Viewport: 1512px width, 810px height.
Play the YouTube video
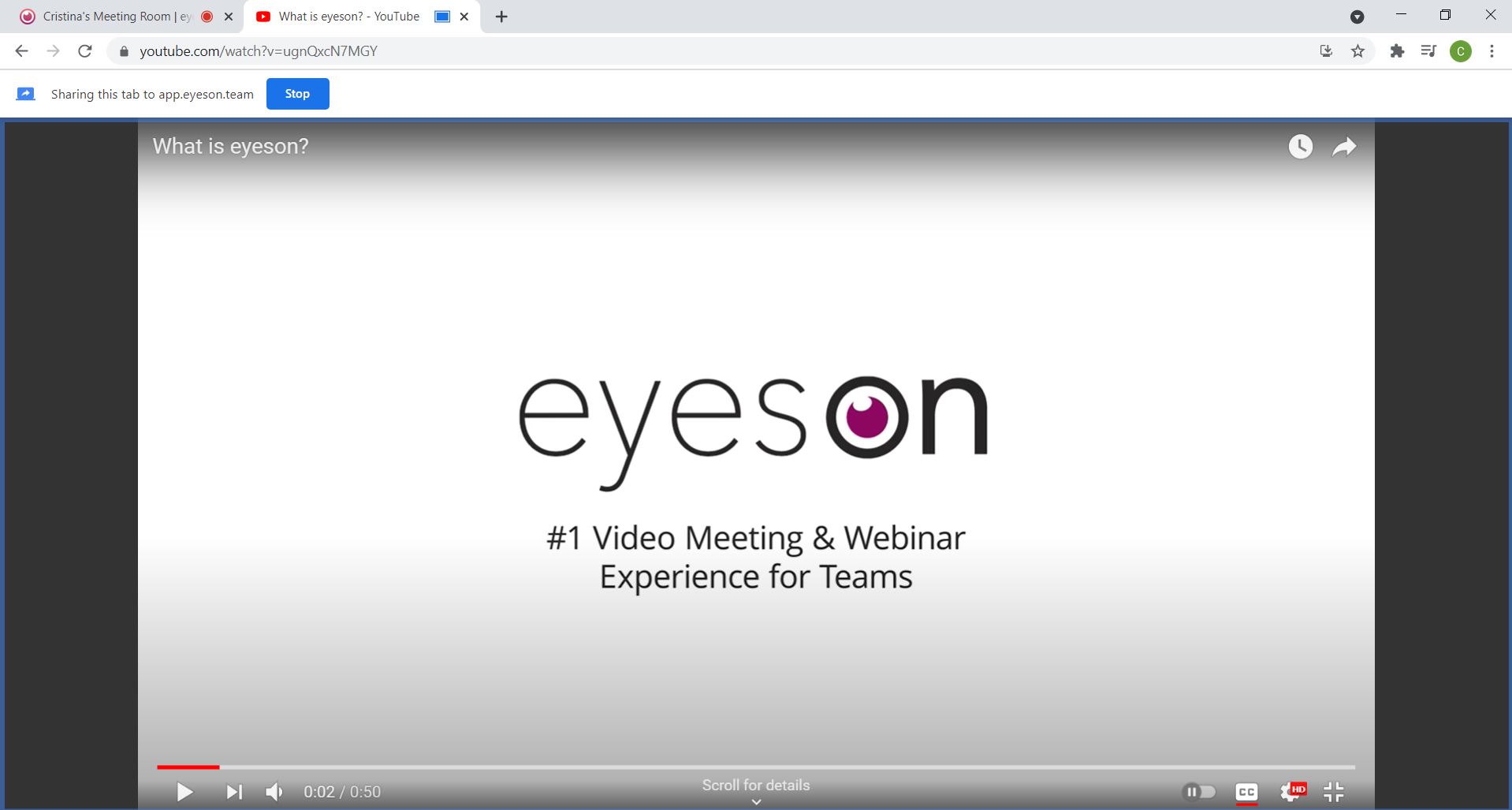184,792
